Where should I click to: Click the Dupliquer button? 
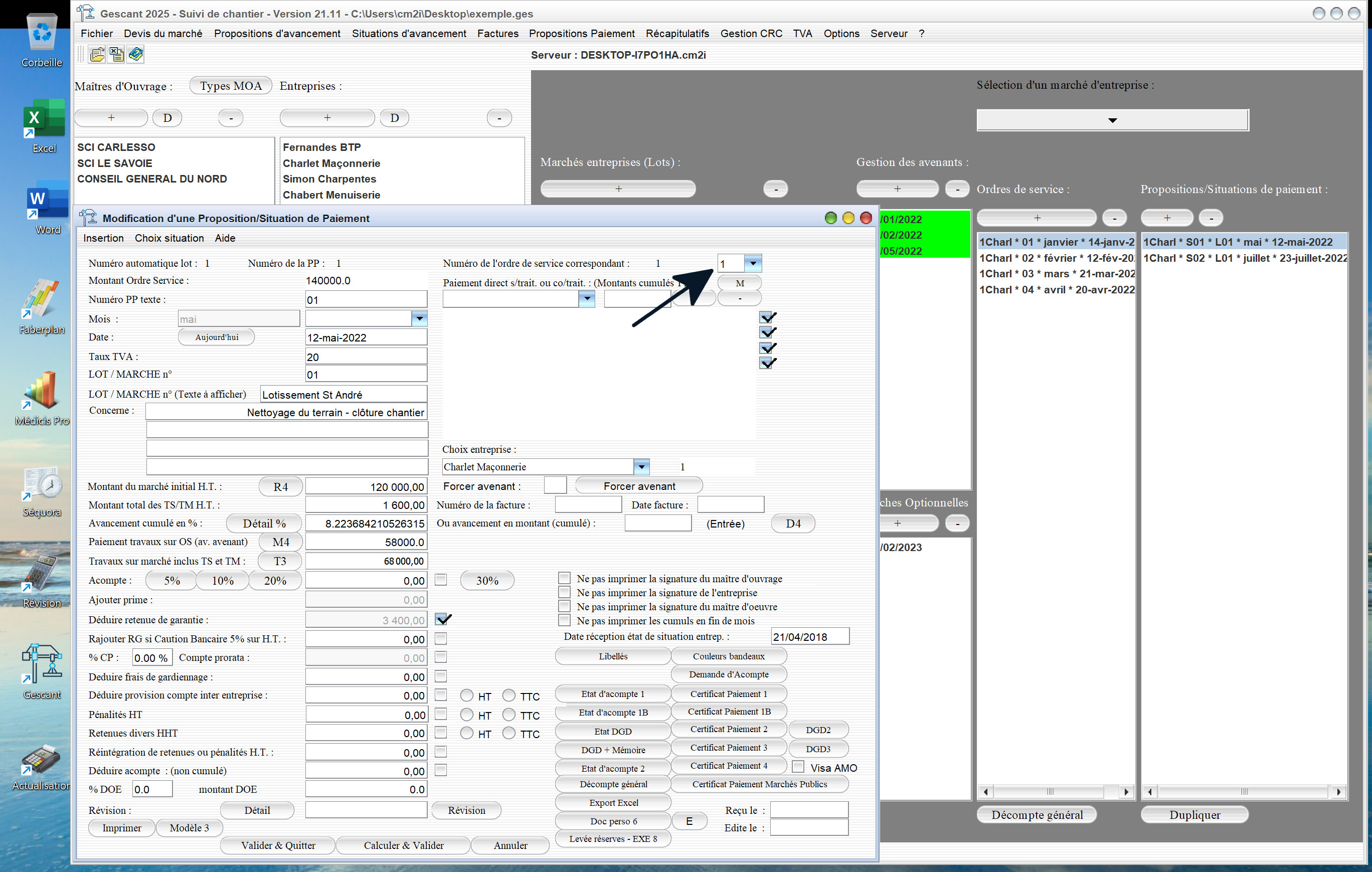[1194, 814]
